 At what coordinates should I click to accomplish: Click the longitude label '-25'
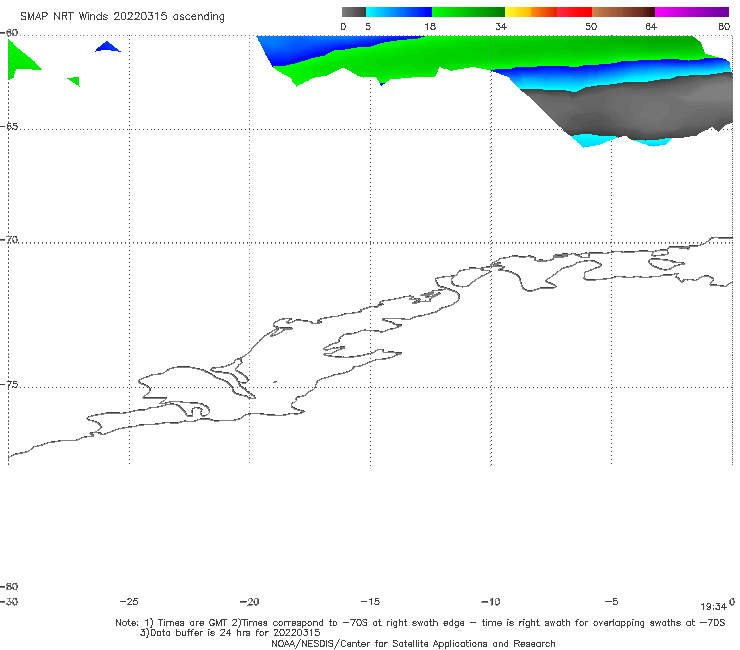click(129, 602)
